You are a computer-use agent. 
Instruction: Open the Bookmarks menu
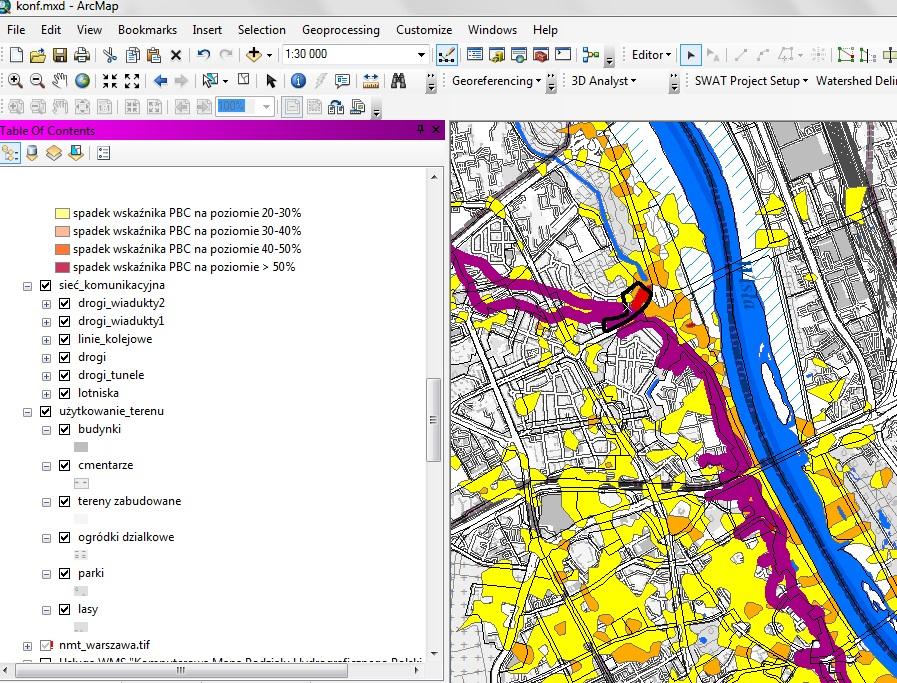tap(147, 30)
